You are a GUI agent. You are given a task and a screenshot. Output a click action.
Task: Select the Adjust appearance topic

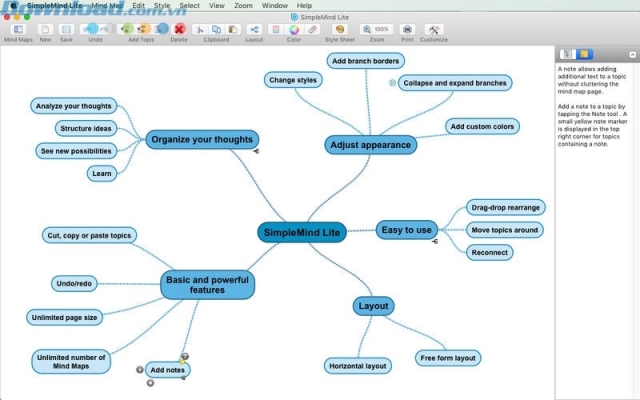coord(371,145)
